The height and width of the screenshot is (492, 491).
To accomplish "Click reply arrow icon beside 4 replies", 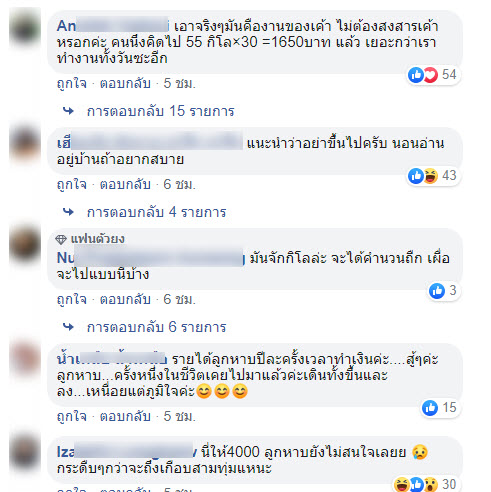I will (x=68, y=212).
